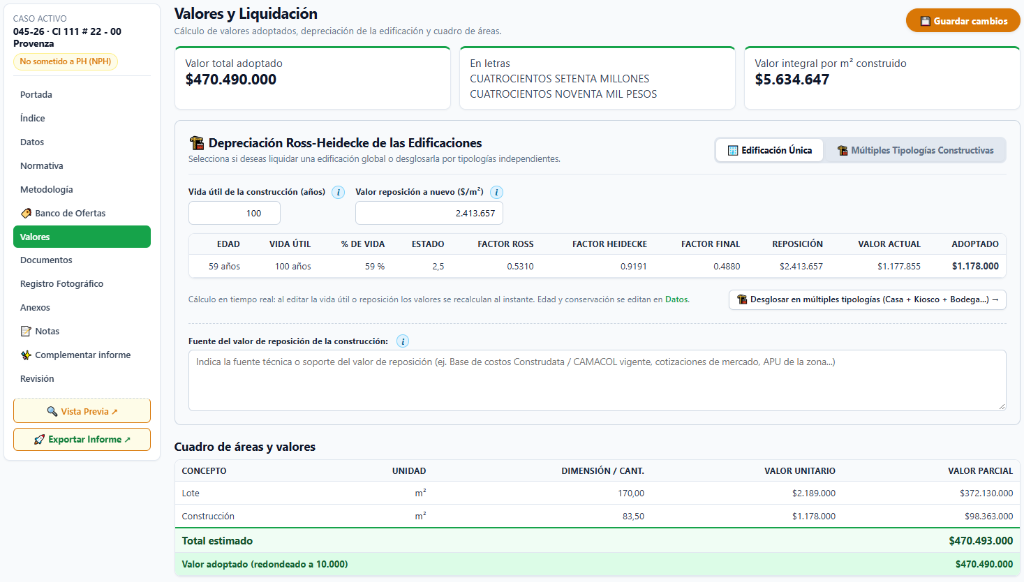1024x582 pixels.
Task: Click the building icon in Edificación Única
Action: 733,150
